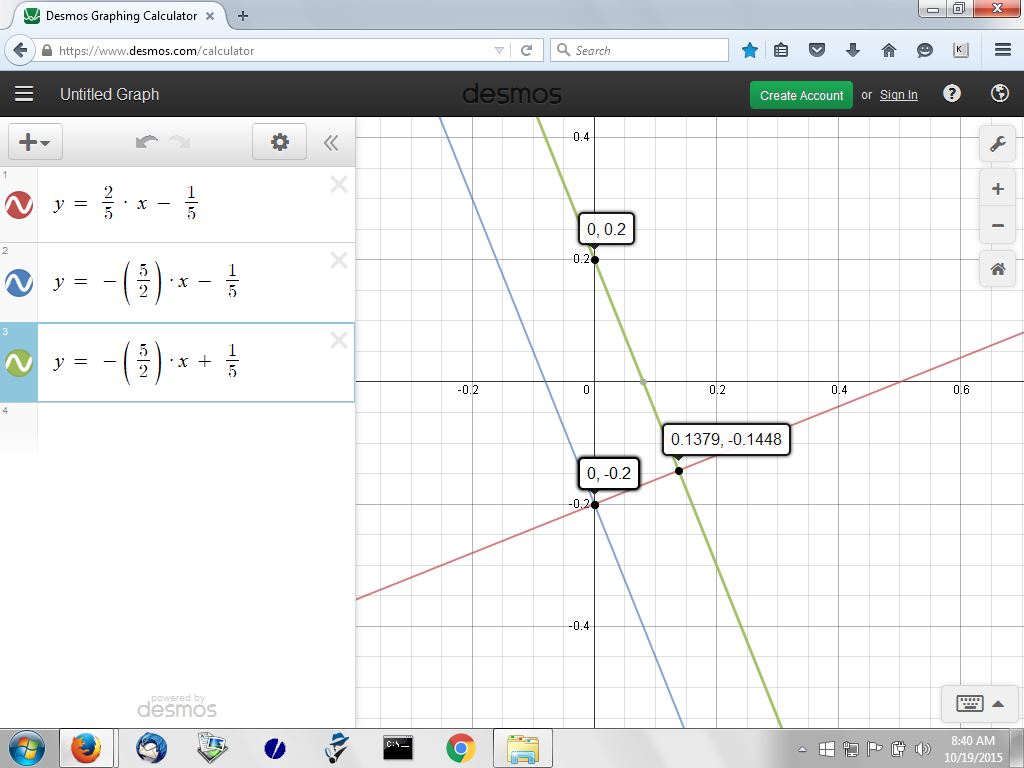The height and width of the screenshot is (768, 1024).
Task: Open the taskbar clock and date
Action: [973, 749]
